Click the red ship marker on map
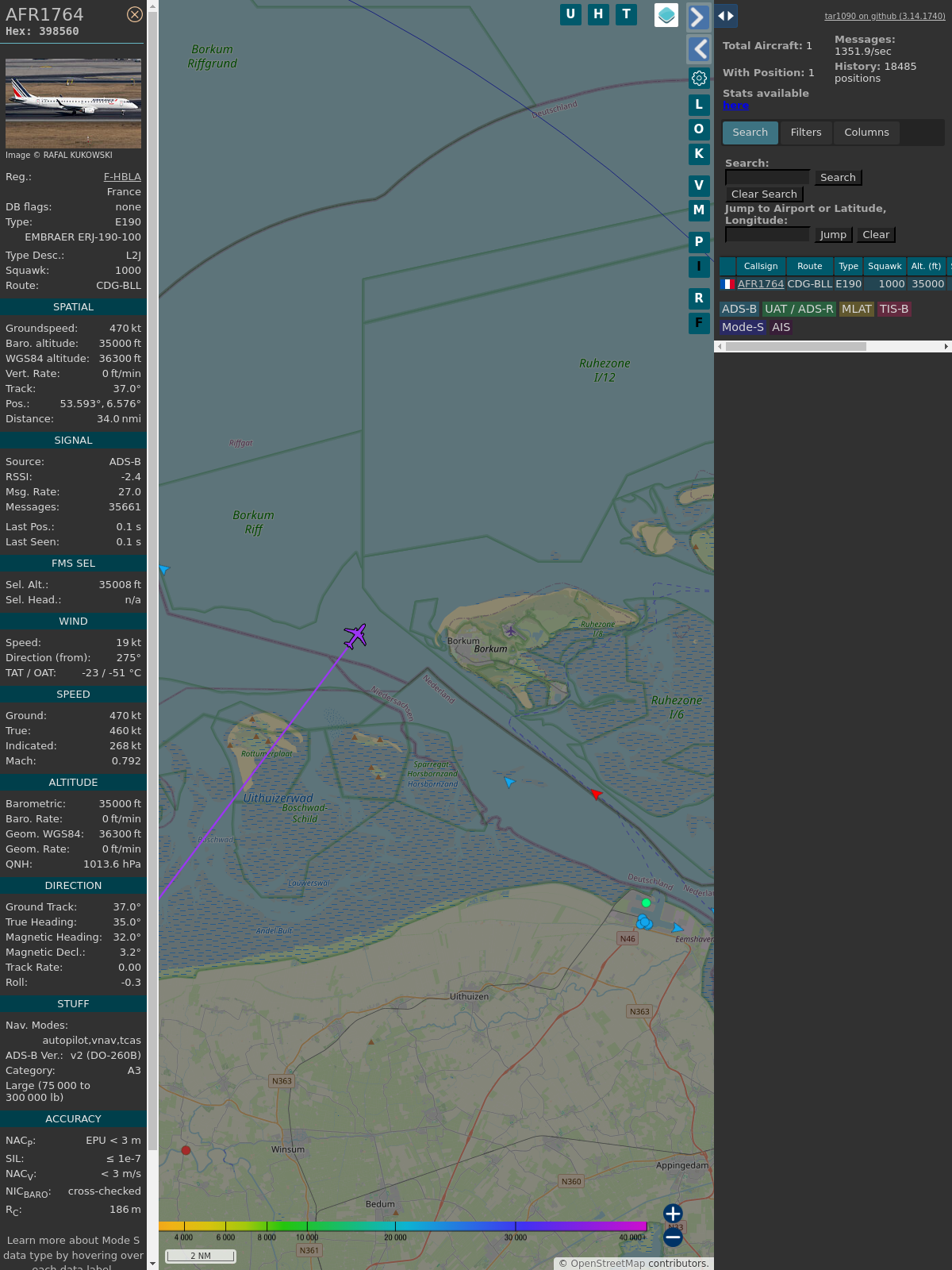This screenshot has width=952, height=1270. [597, 794]
